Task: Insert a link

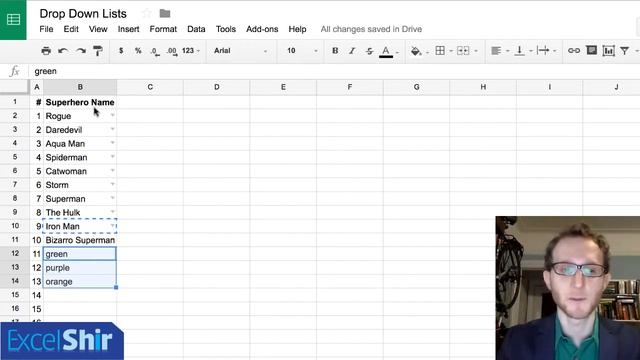Action: click(574, 51)
